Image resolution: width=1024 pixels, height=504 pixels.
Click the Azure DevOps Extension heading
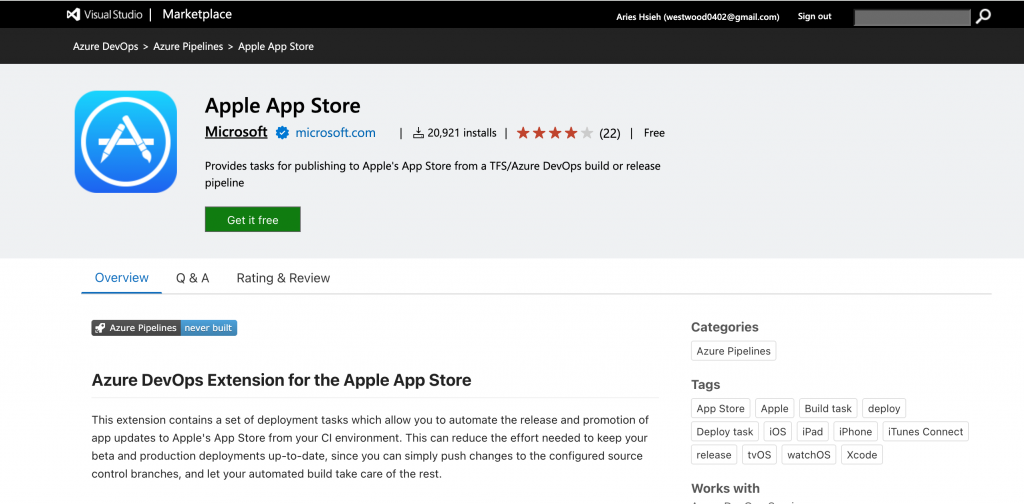pos(281,380)
